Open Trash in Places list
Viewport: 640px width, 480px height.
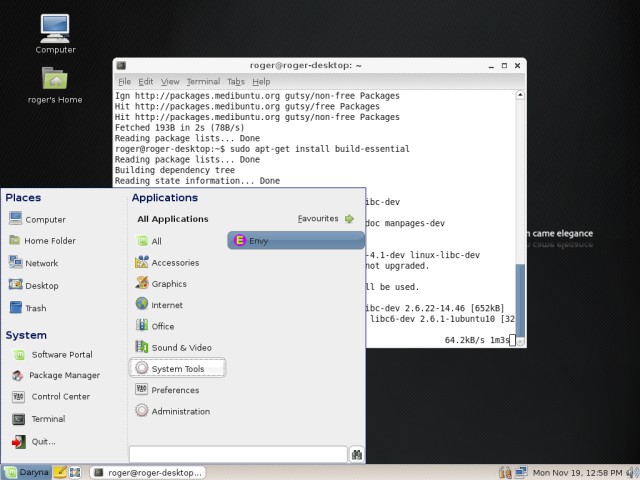[x=27, y=307]
